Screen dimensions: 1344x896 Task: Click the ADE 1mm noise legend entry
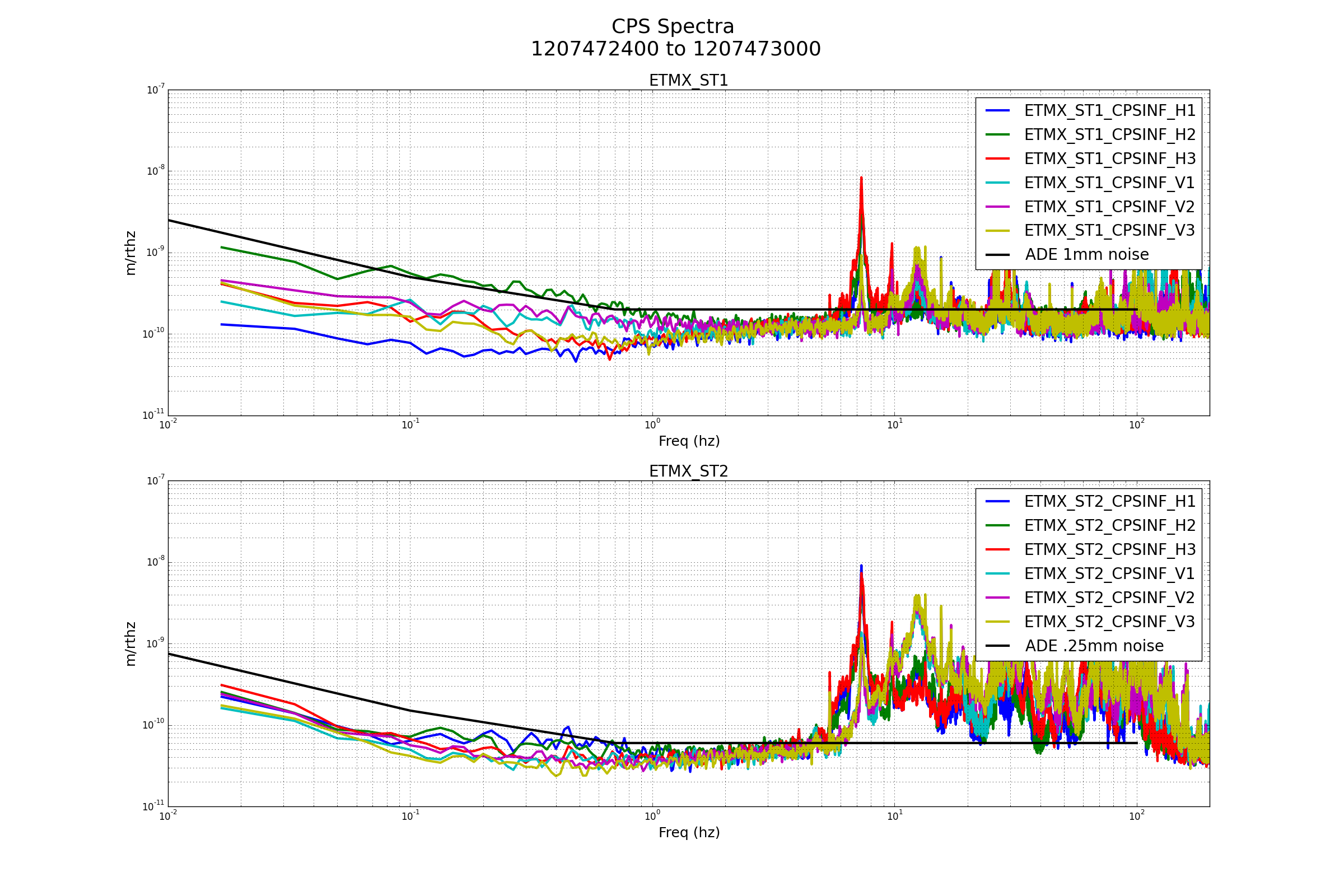1086,255
